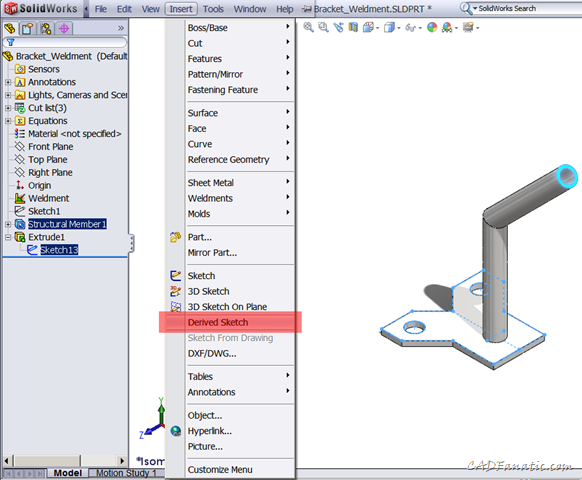Expand the Structural Member1 node
Screen dimensions: 582x480
(8, 224)
